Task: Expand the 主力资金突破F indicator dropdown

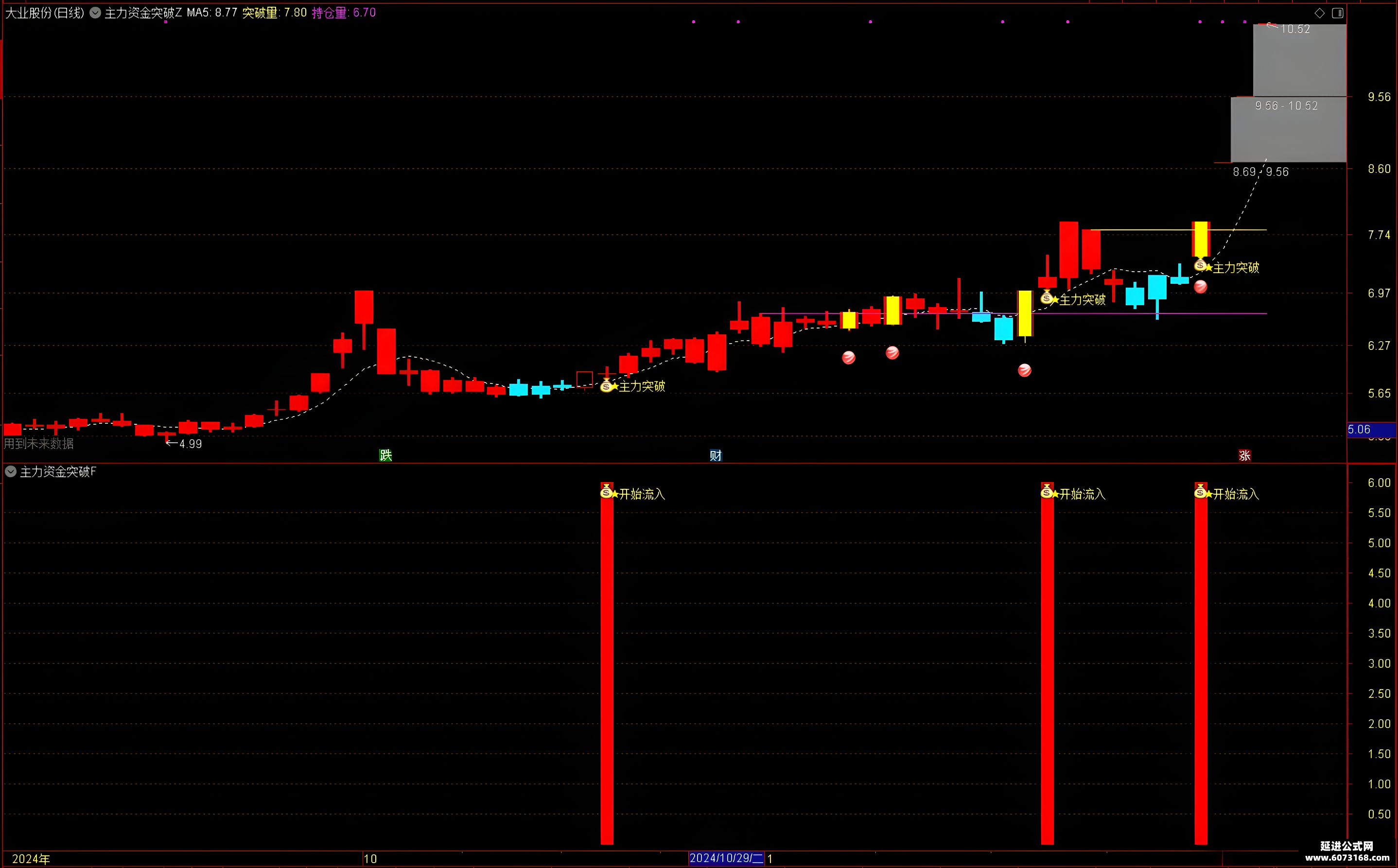Action: coord(10,471)
